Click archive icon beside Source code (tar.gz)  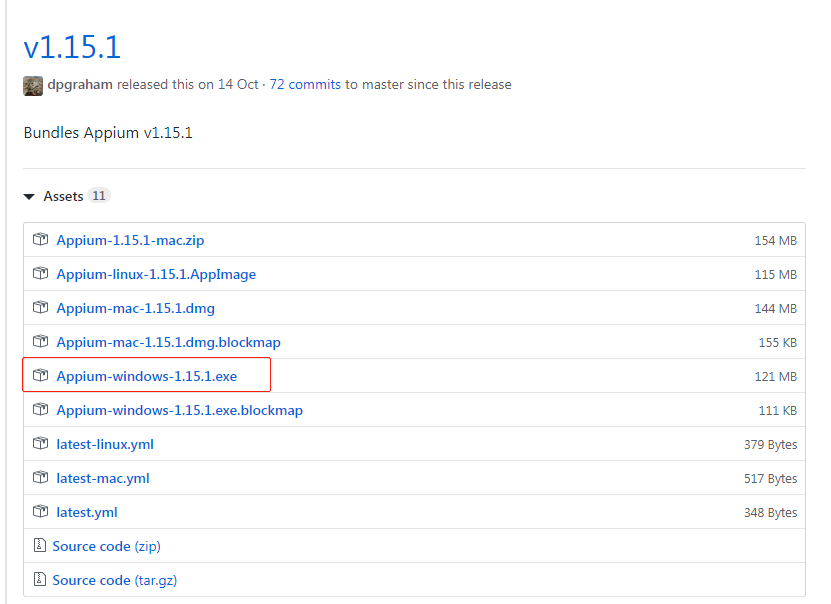(40, 579)
